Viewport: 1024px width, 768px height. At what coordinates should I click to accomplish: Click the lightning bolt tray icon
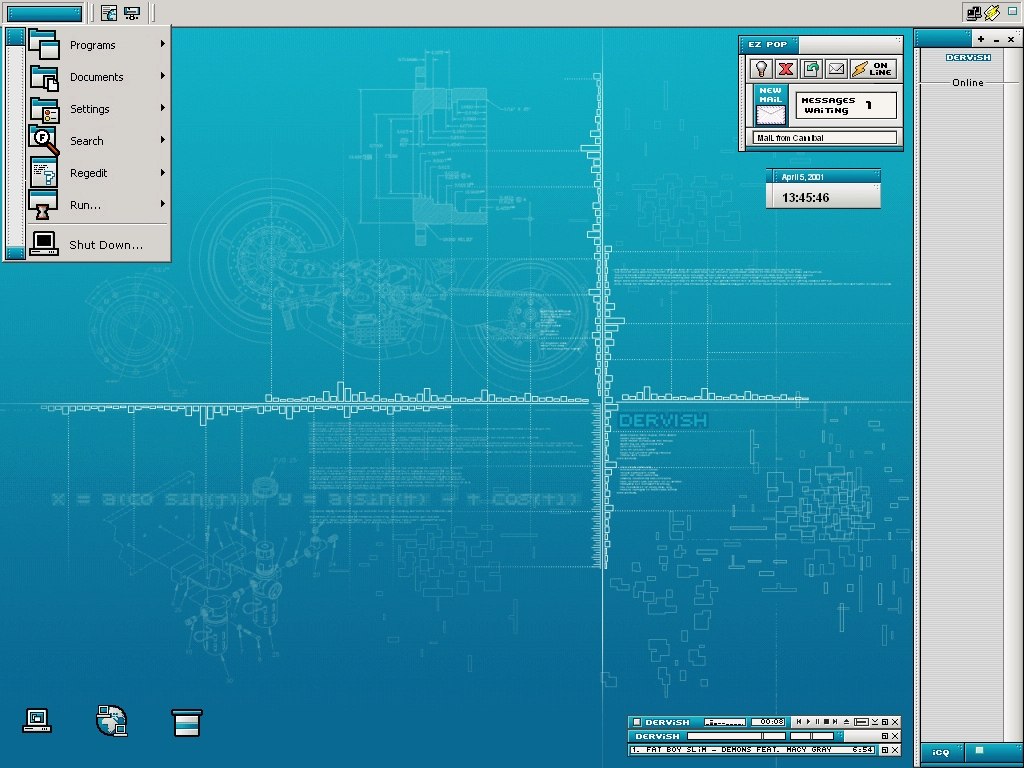[991, 13]
